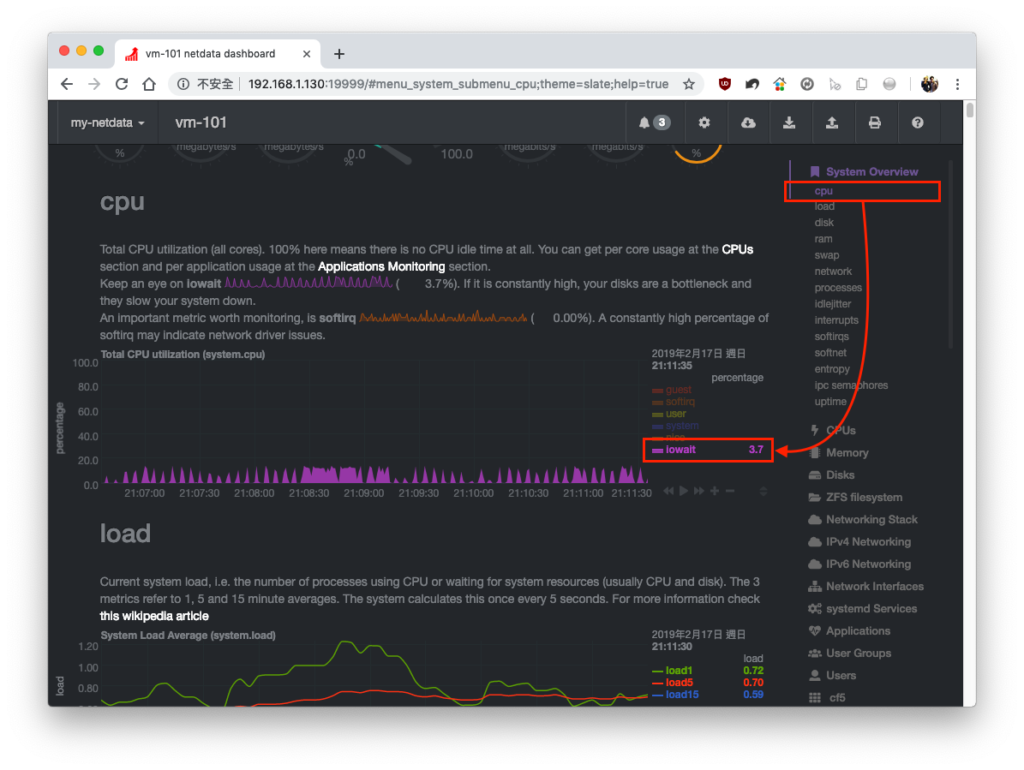Toggle the iowait dimension in the legend
1024x770 pixels.
tap(680, 449)
